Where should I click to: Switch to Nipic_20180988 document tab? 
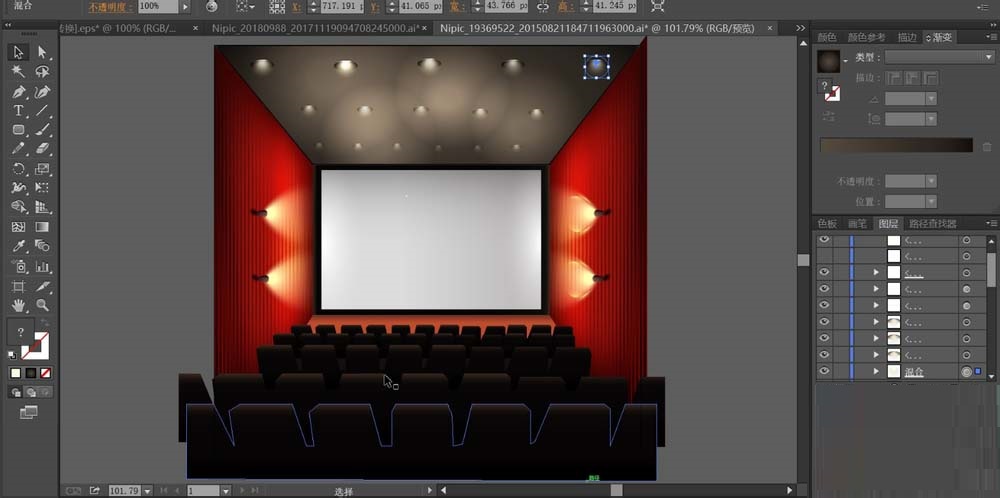(319, 29)
